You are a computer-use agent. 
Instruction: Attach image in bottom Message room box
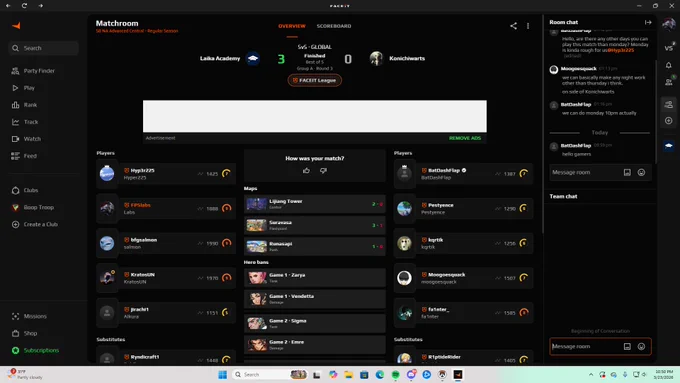[627, 347]
